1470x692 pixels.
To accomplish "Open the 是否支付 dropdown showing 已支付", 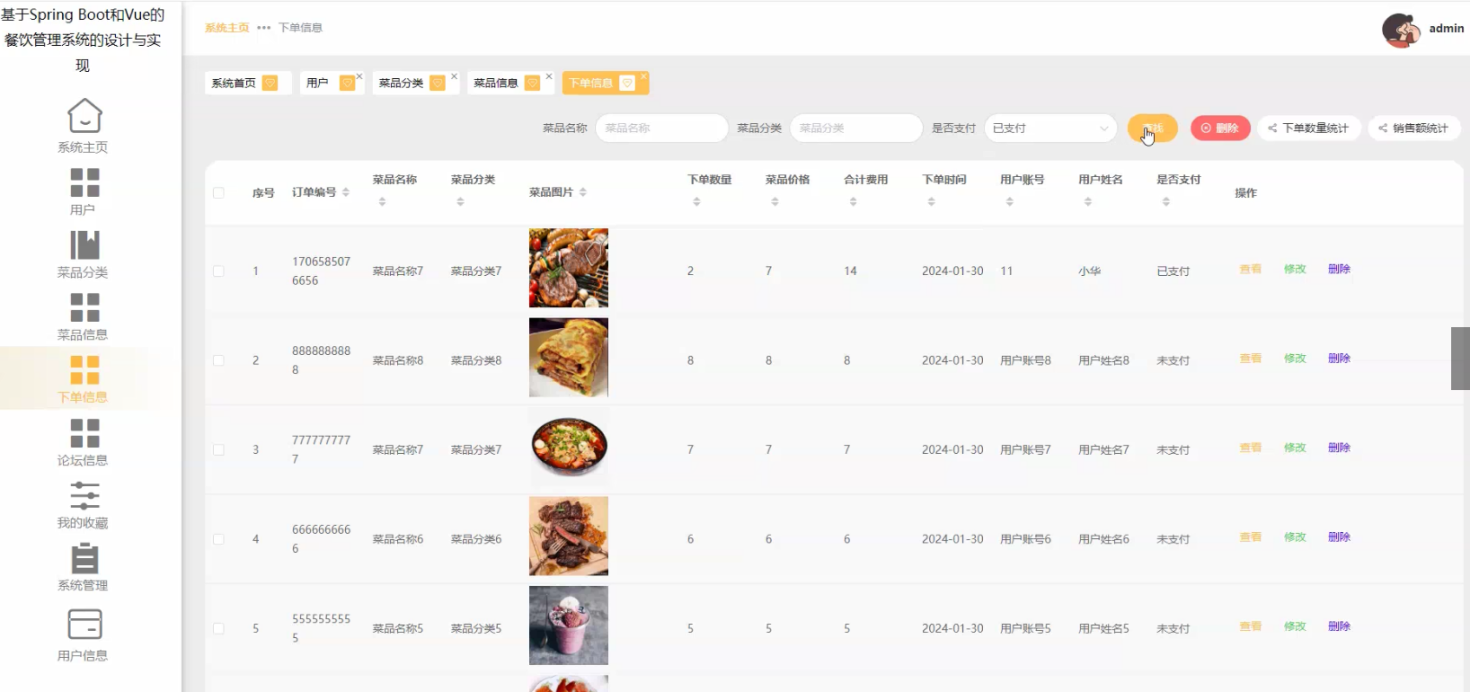I will (x=1050, y=128).
